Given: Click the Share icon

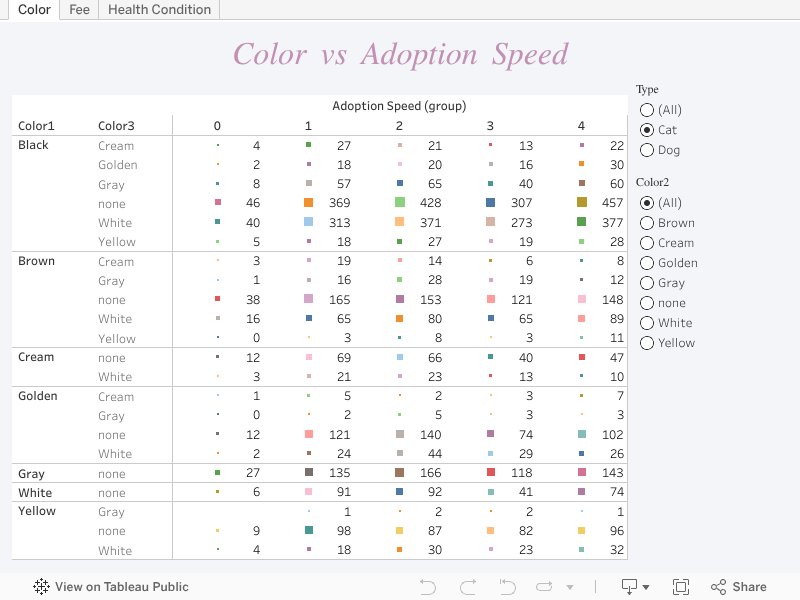Looking at the screenshot, I should (738, 587).
